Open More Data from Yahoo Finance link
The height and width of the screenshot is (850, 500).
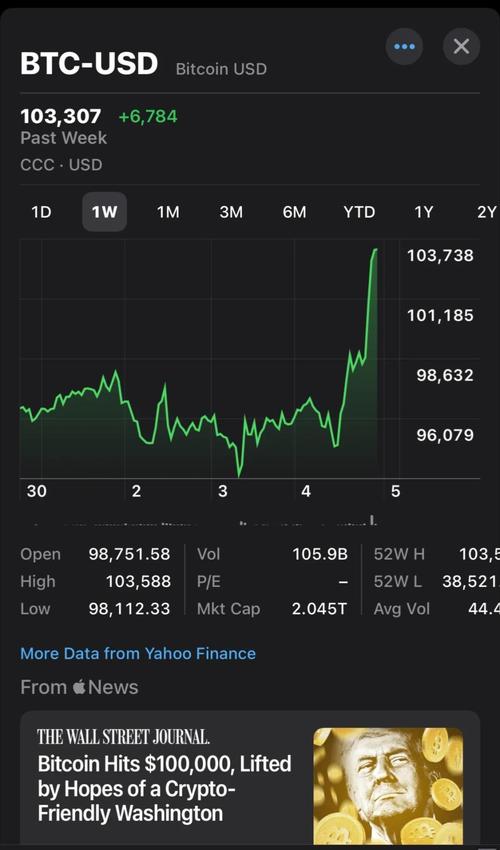pos(138,653)
